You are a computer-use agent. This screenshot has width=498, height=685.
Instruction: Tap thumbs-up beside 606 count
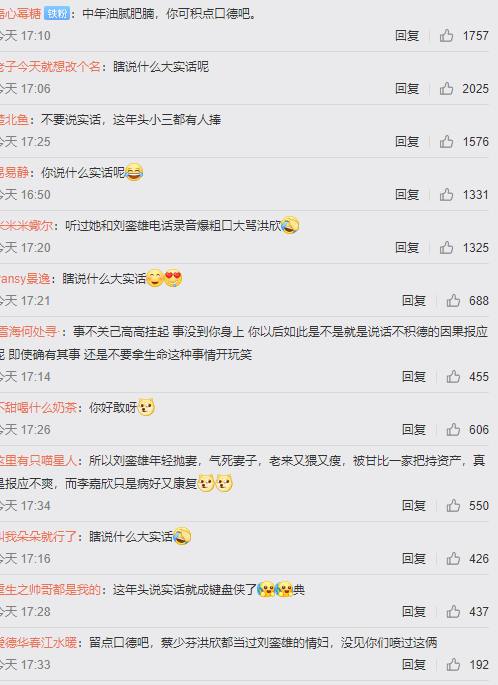point(453,429)
